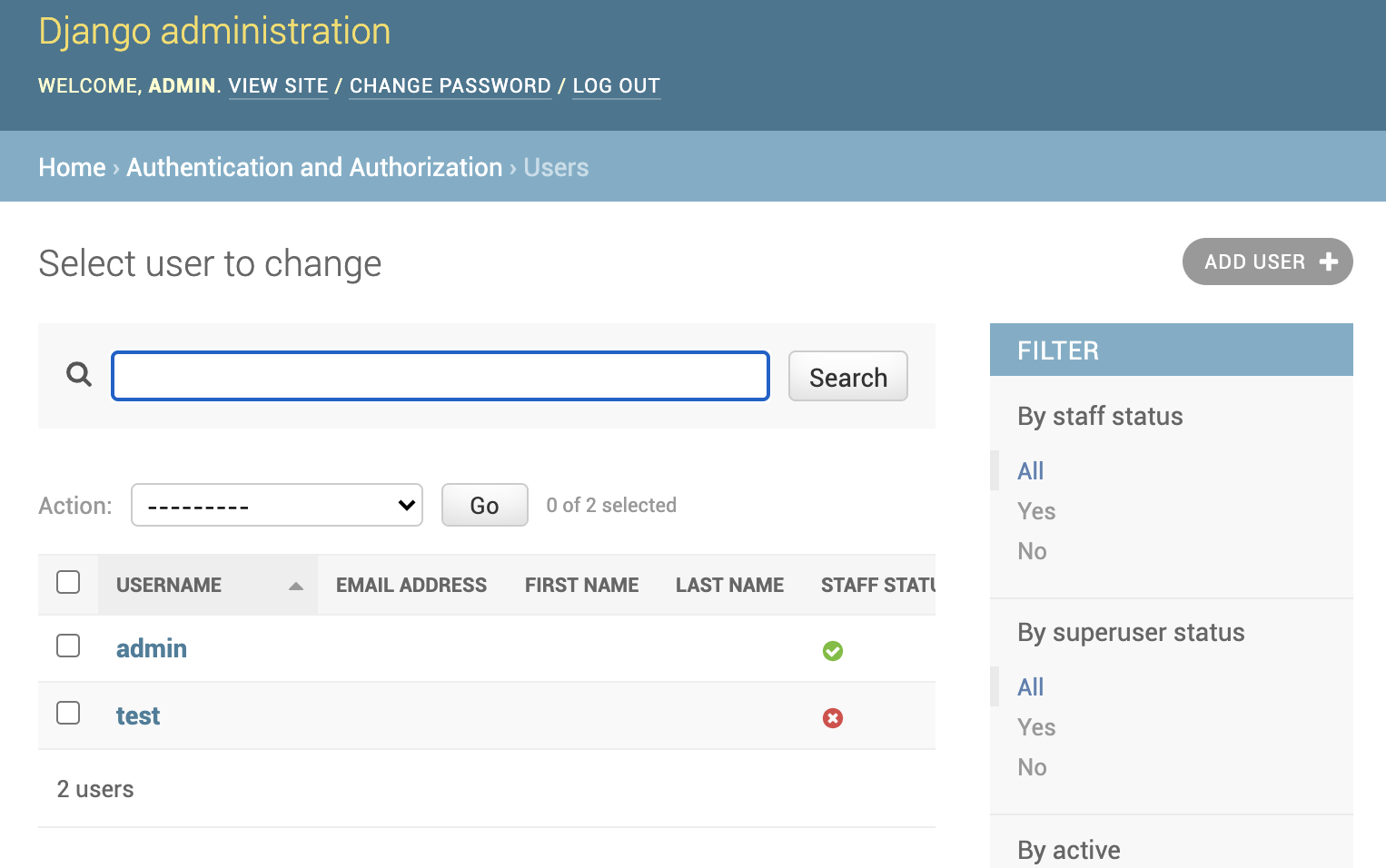Click the Search button
The image size is (1386, 868).
tap(848, 376)
